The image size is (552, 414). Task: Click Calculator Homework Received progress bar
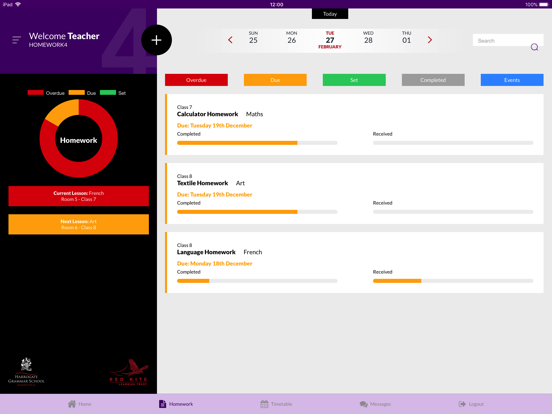[453, 143]
